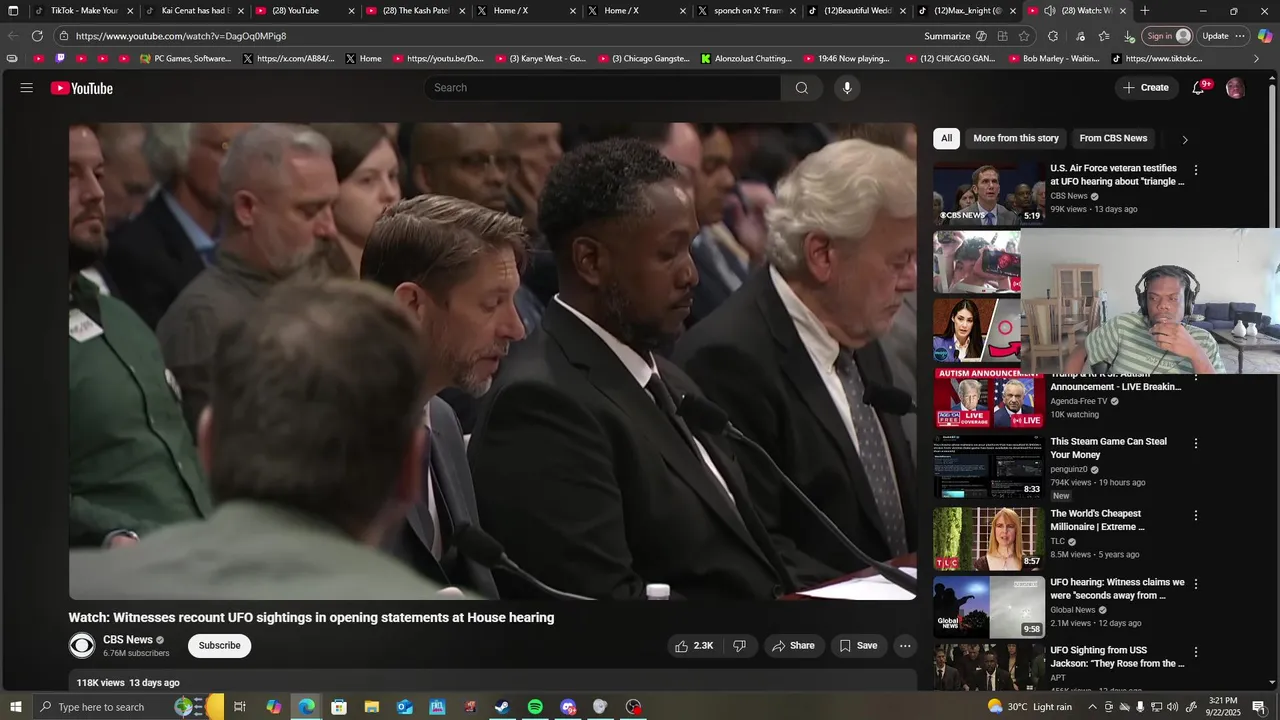Click the YouTube search input field
This screenshot has height=720, width=1280.
pyautogui.click(x=603, y=88)
